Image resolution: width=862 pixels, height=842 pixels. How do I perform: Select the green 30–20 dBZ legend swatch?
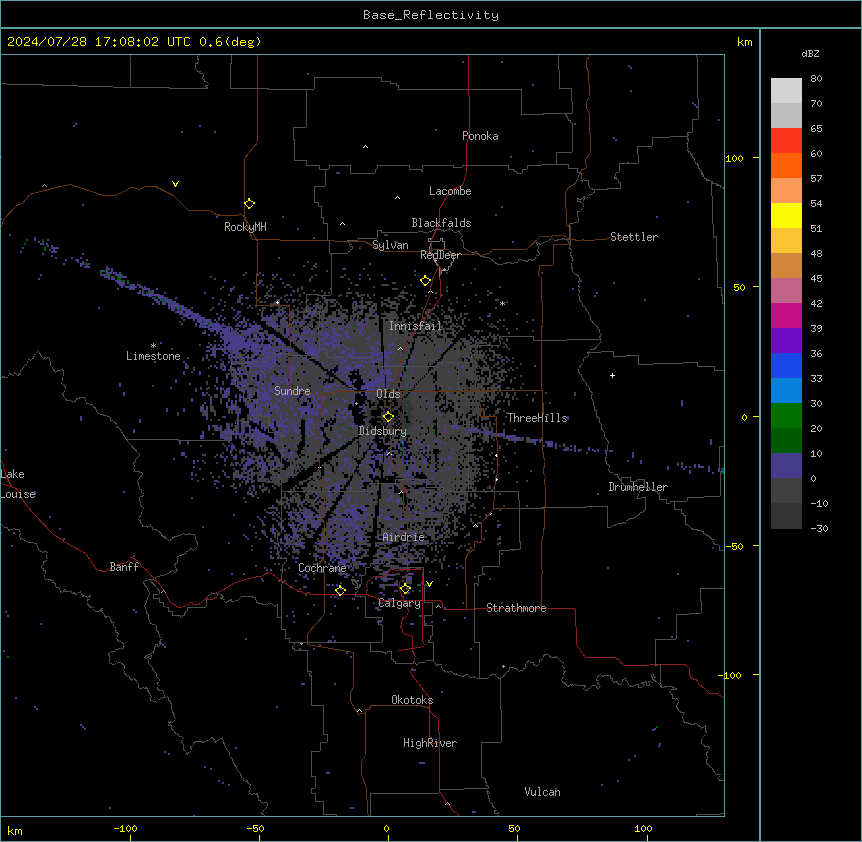point(786,416)
